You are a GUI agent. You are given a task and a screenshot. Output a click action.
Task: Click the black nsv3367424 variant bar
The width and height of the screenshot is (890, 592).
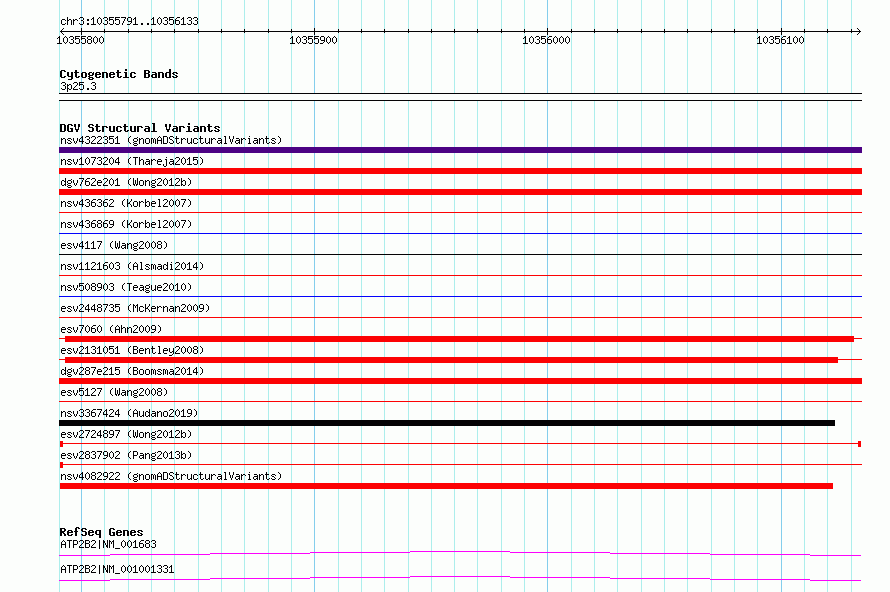[447, 423]
